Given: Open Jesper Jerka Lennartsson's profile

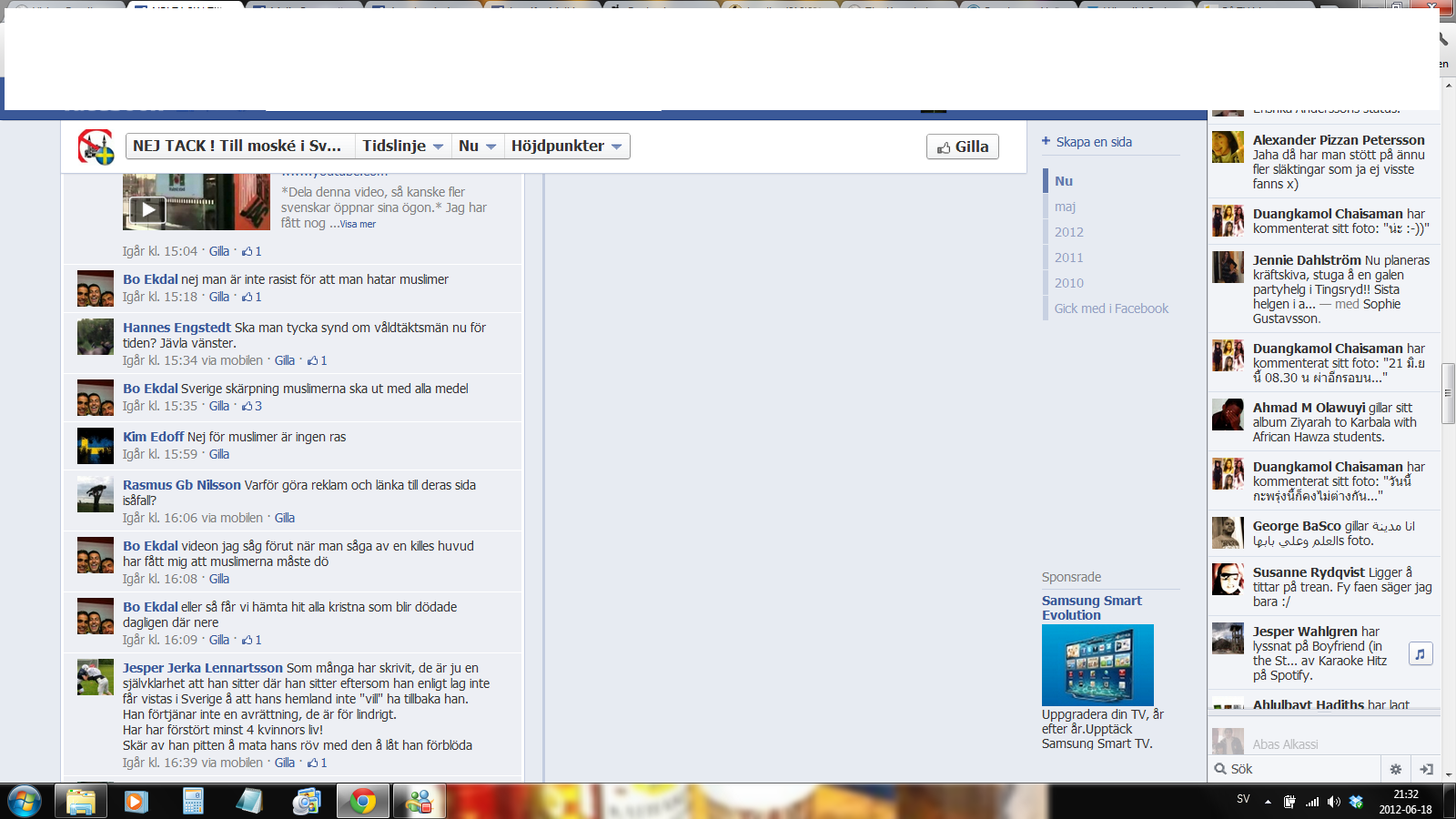Looking at the screenshot, I should 203,668.
